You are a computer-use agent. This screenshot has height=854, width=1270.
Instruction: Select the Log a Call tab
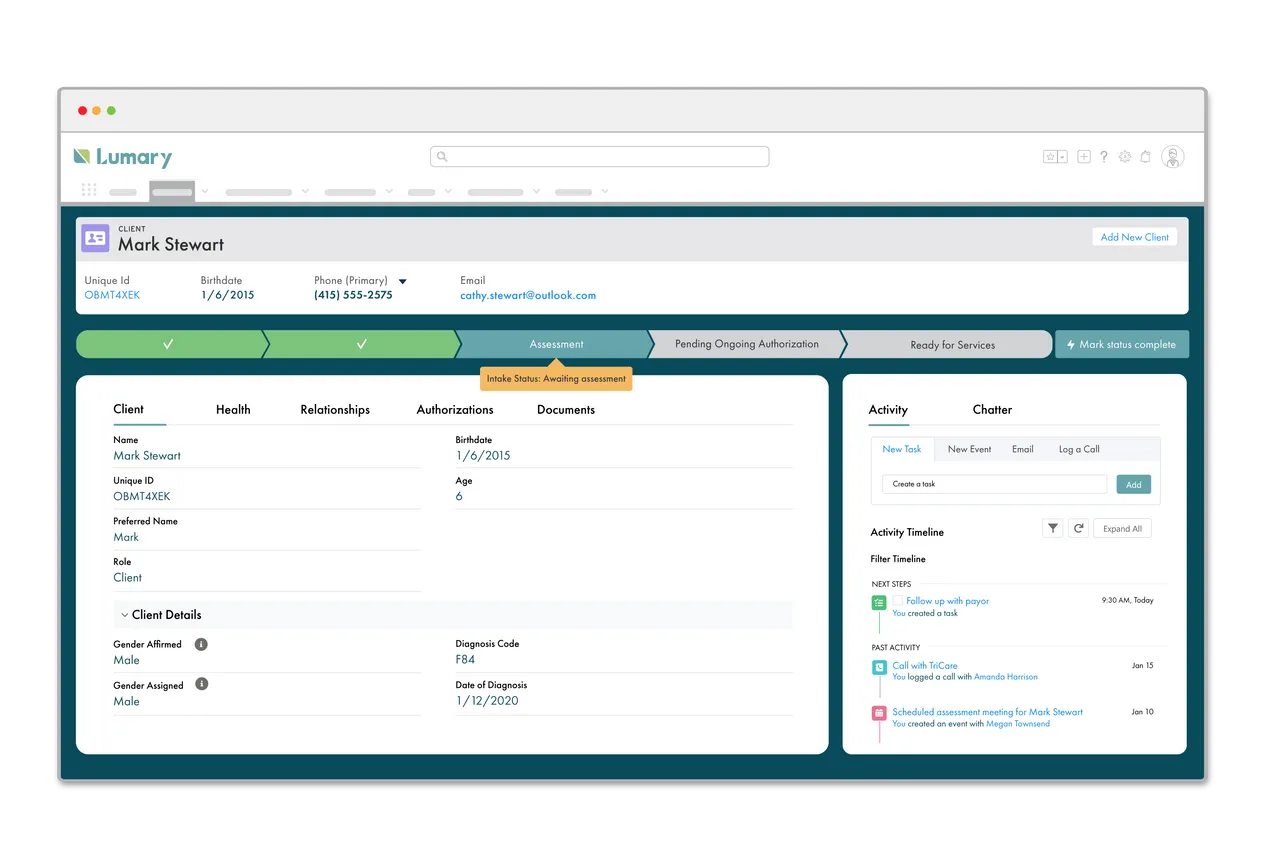click(x=1079, y=450)
